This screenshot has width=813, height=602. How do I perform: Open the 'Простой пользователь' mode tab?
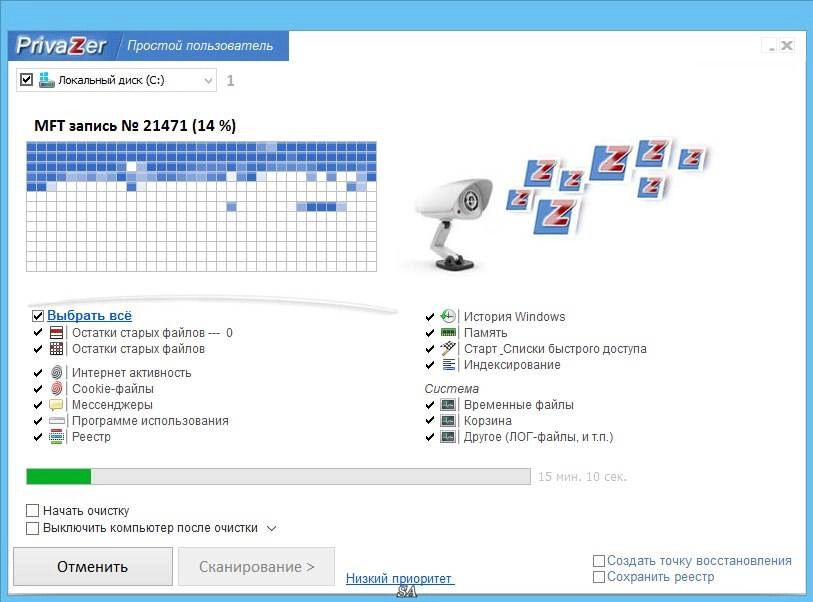(200, 46)
